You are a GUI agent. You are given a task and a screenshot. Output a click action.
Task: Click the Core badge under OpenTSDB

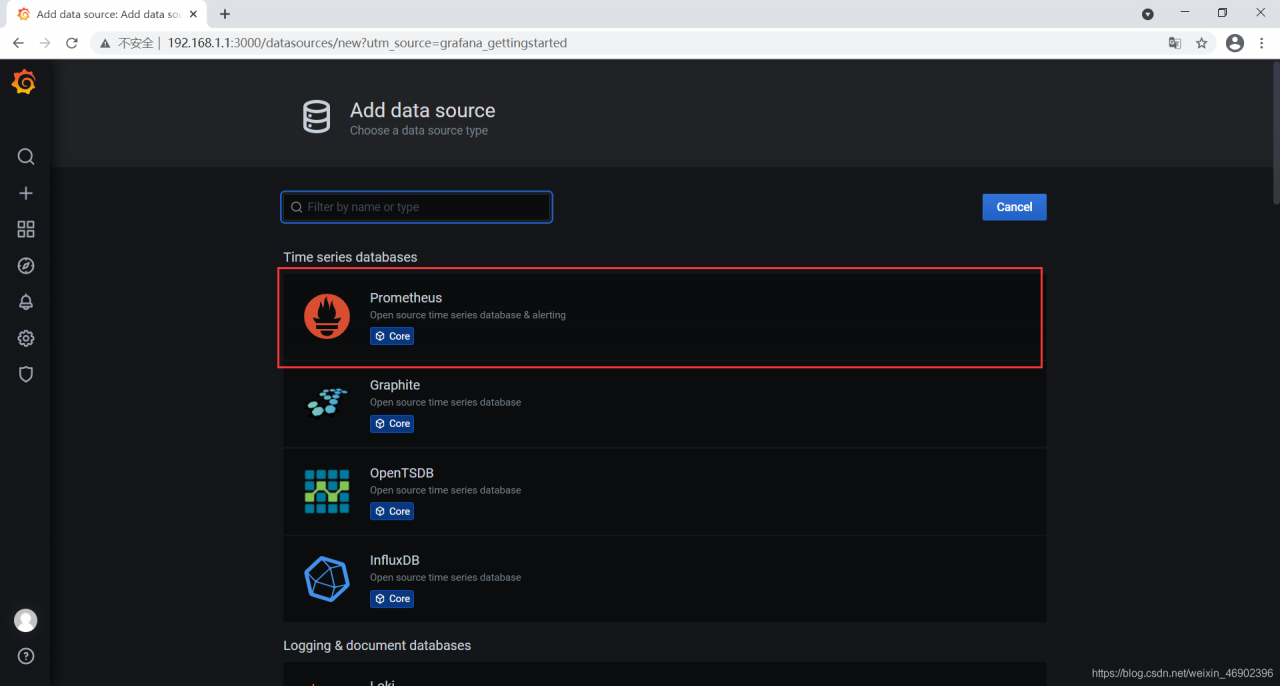coord(392,511)
